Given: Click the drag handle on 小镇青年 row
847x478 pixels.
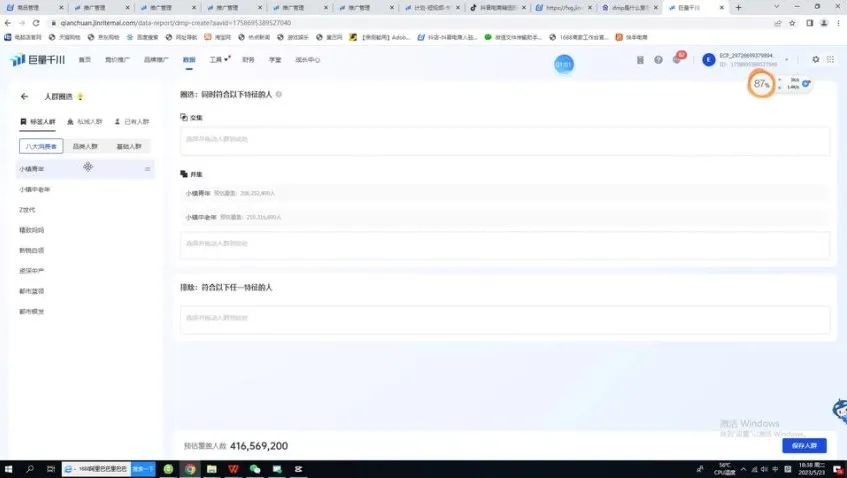Looking at the screenshot, I should 148,169.
